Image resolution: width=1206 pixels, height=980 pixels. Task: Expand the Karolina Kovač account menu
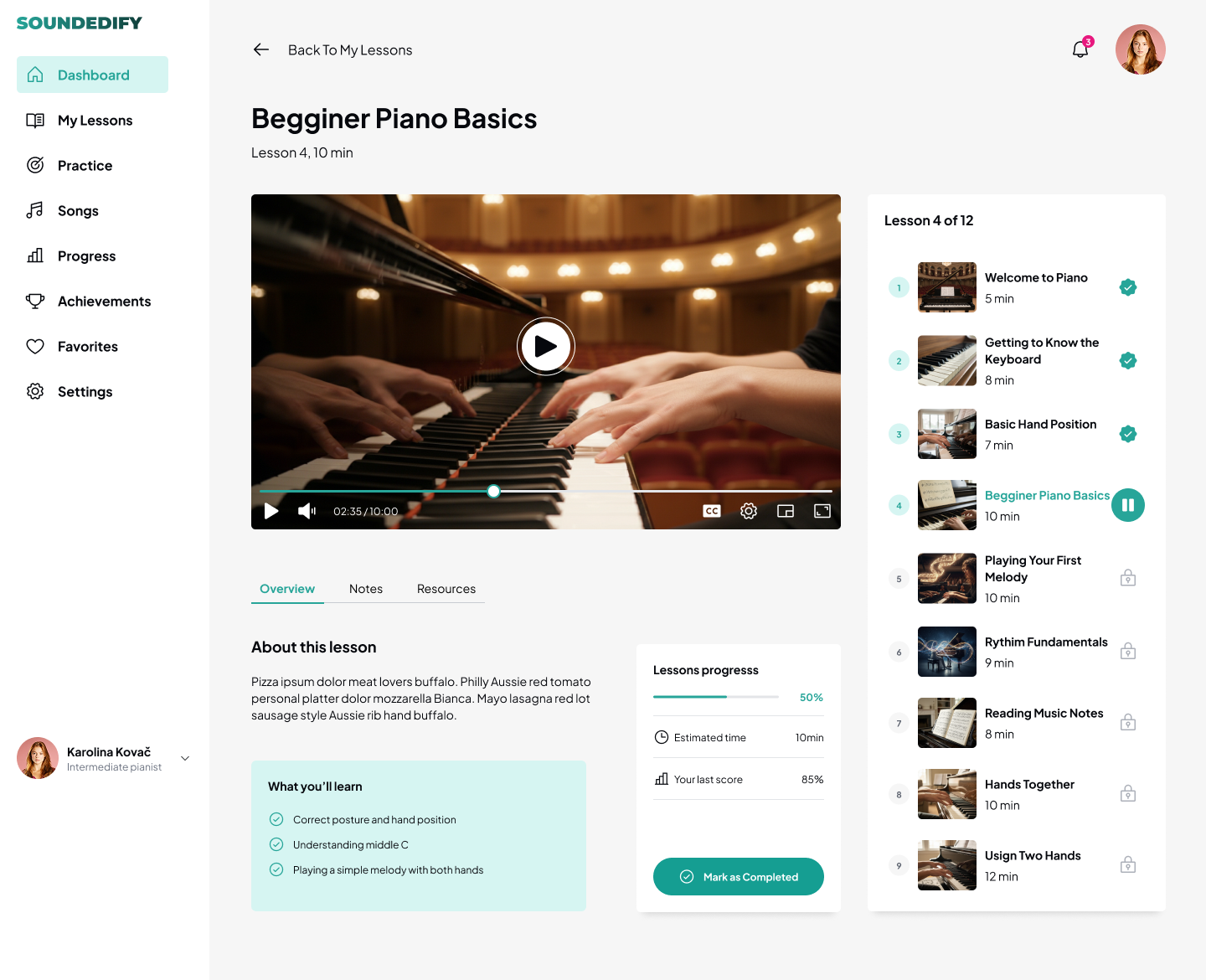click(185, 758)
